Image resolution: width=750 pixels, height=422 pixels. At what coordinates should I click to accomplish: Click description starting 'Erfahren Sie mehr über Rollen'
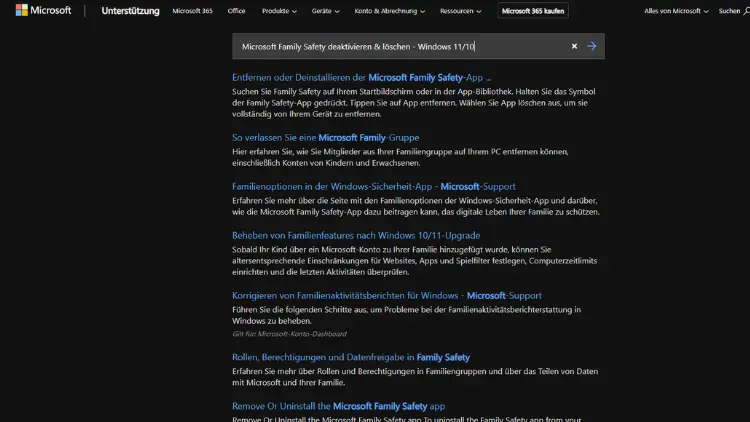(x=415, y=377)
